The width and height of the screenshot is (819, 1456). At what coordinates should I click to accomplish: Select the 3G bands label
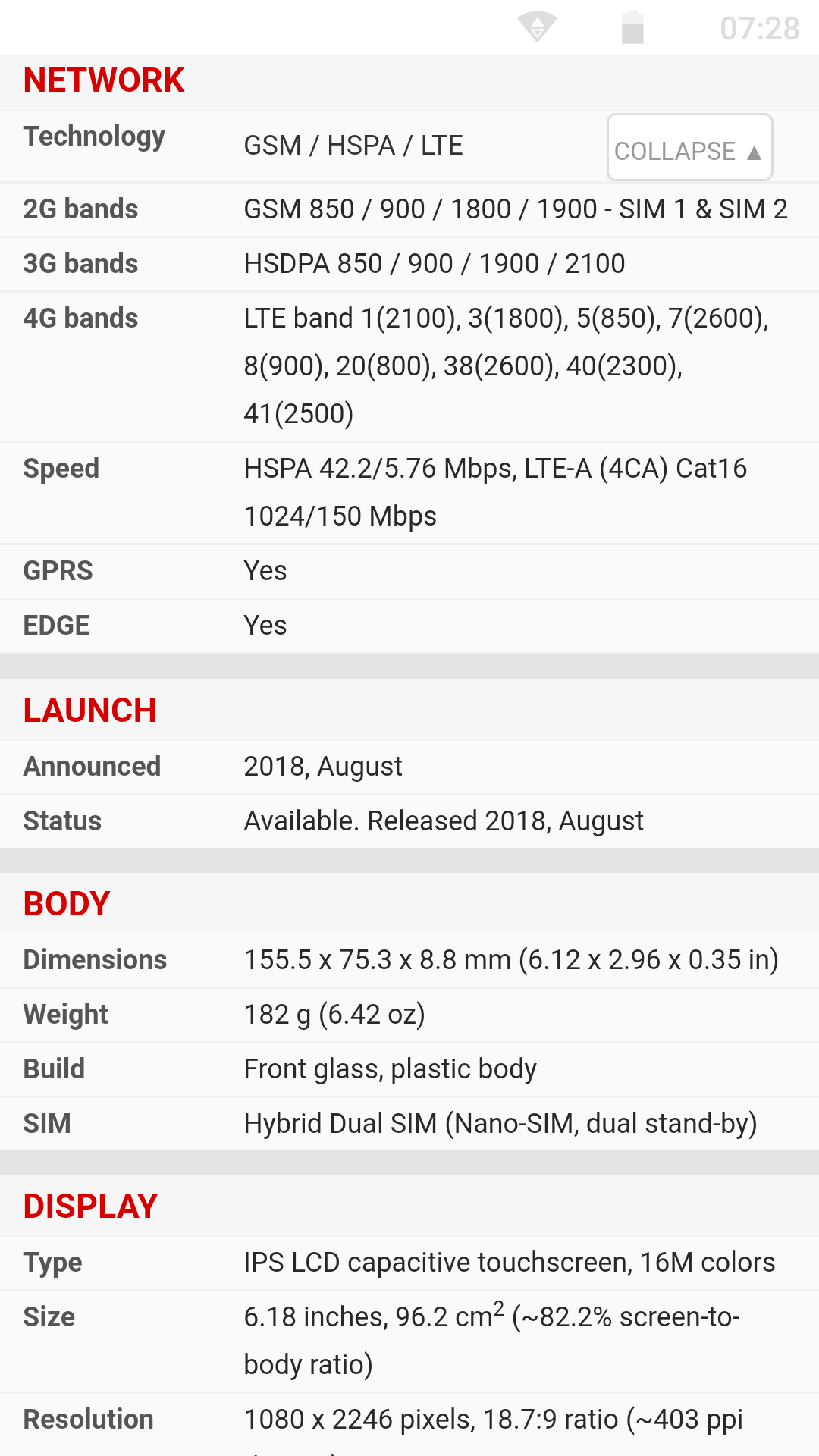(80, 264)
